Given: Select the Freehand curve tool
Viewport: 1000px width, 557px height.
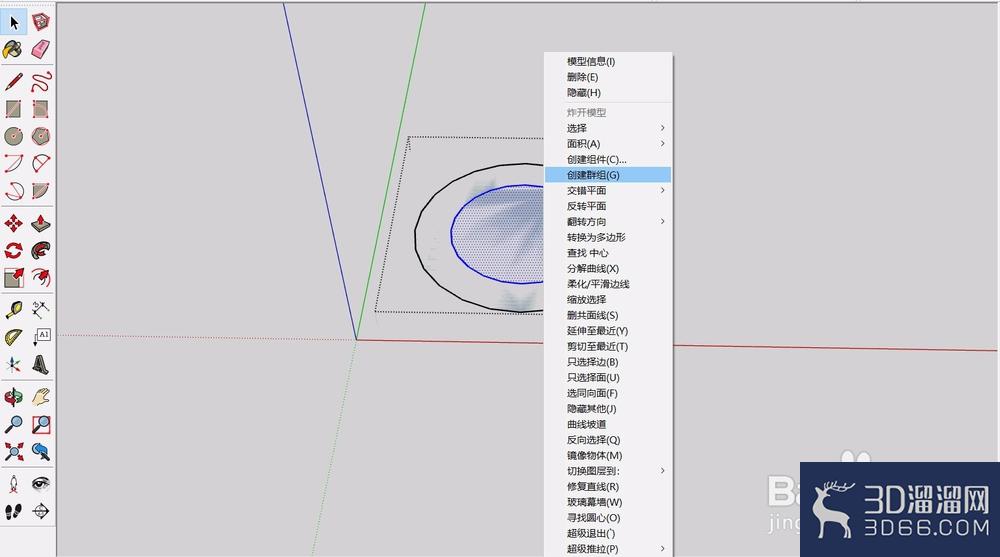Looking at the screenshot, I should click(x=41, y=82).
